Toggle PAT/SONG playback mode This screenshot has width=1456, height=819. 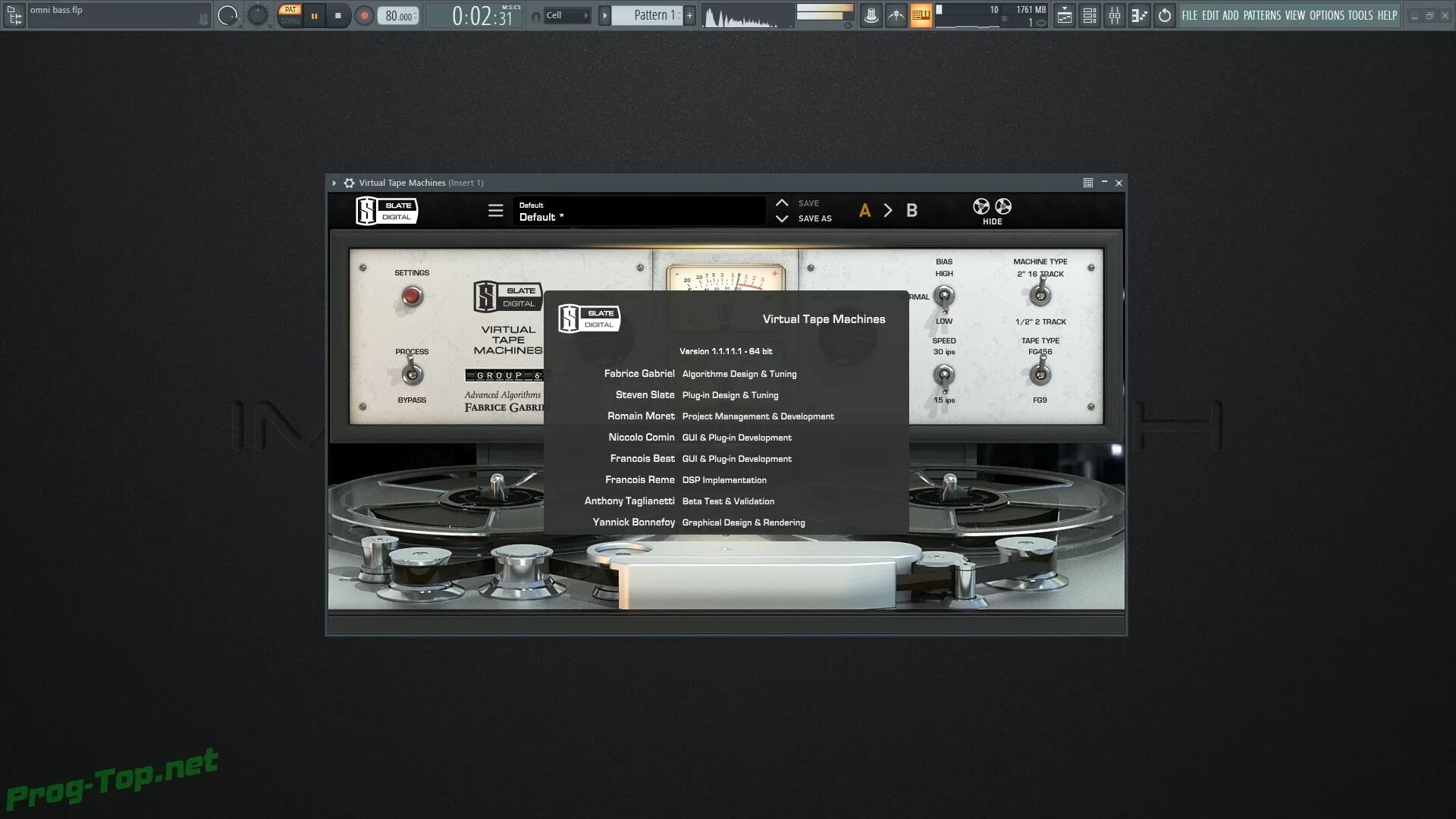pos(290,15)
